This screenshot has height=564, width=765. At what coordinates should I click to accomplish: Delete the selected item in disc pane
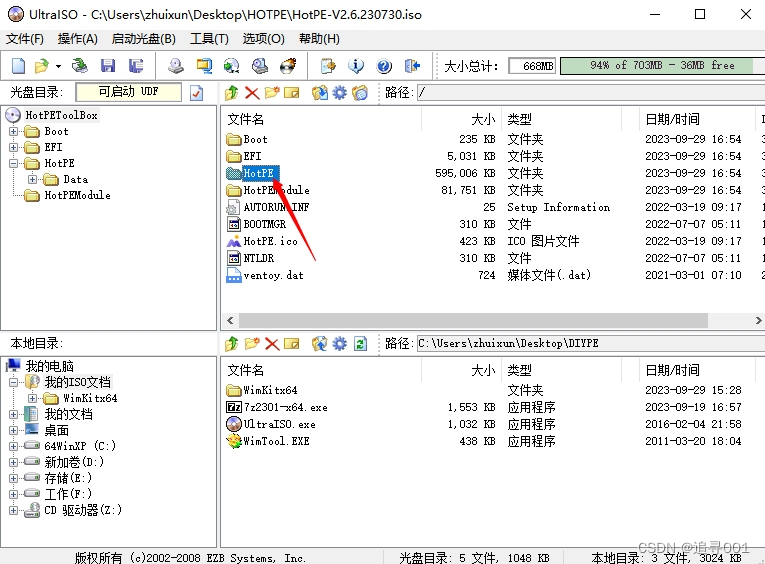pyautogui.click(x=252, y=93)
